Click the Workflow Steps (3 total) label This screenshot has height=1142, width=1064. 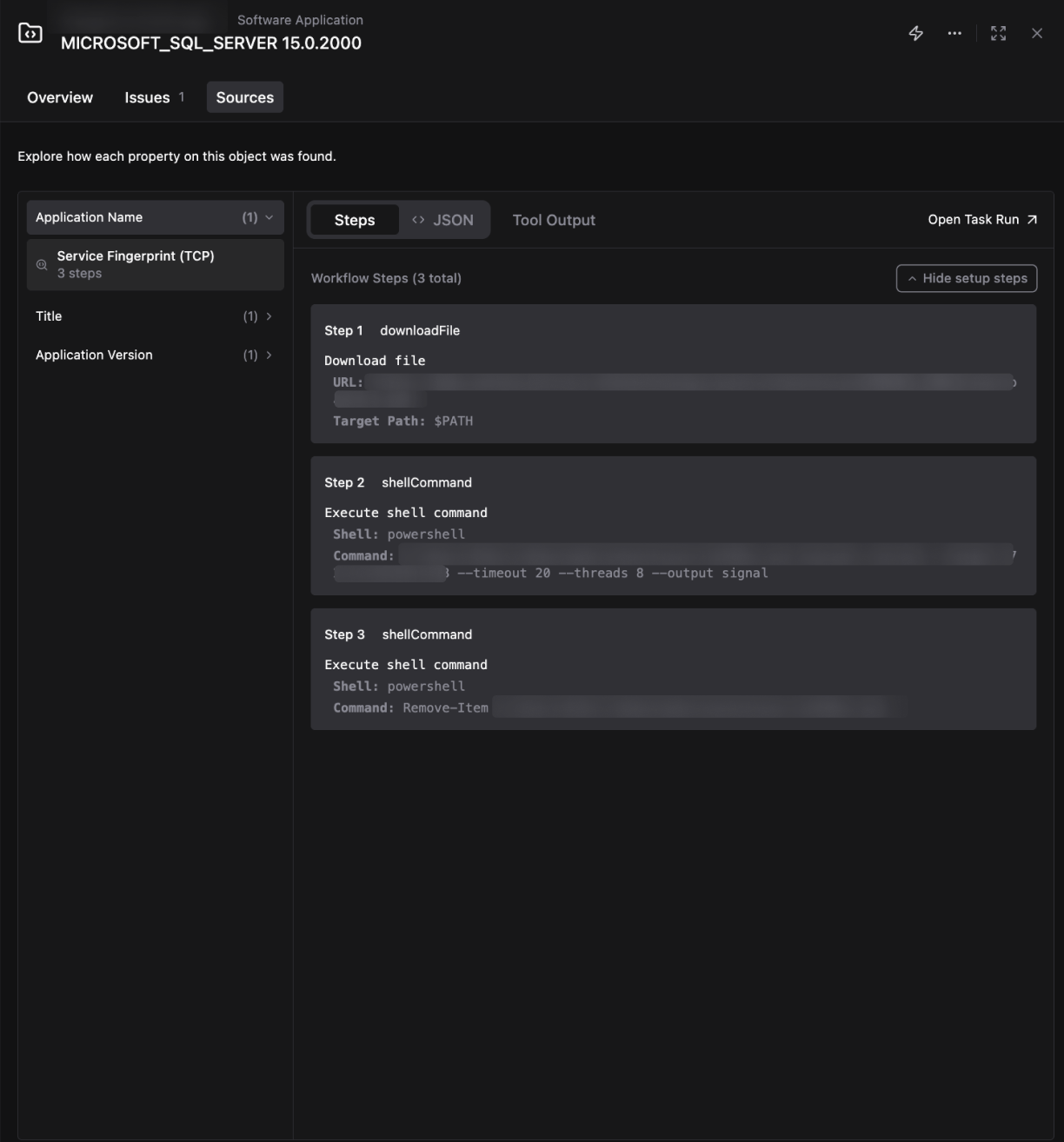386,278
